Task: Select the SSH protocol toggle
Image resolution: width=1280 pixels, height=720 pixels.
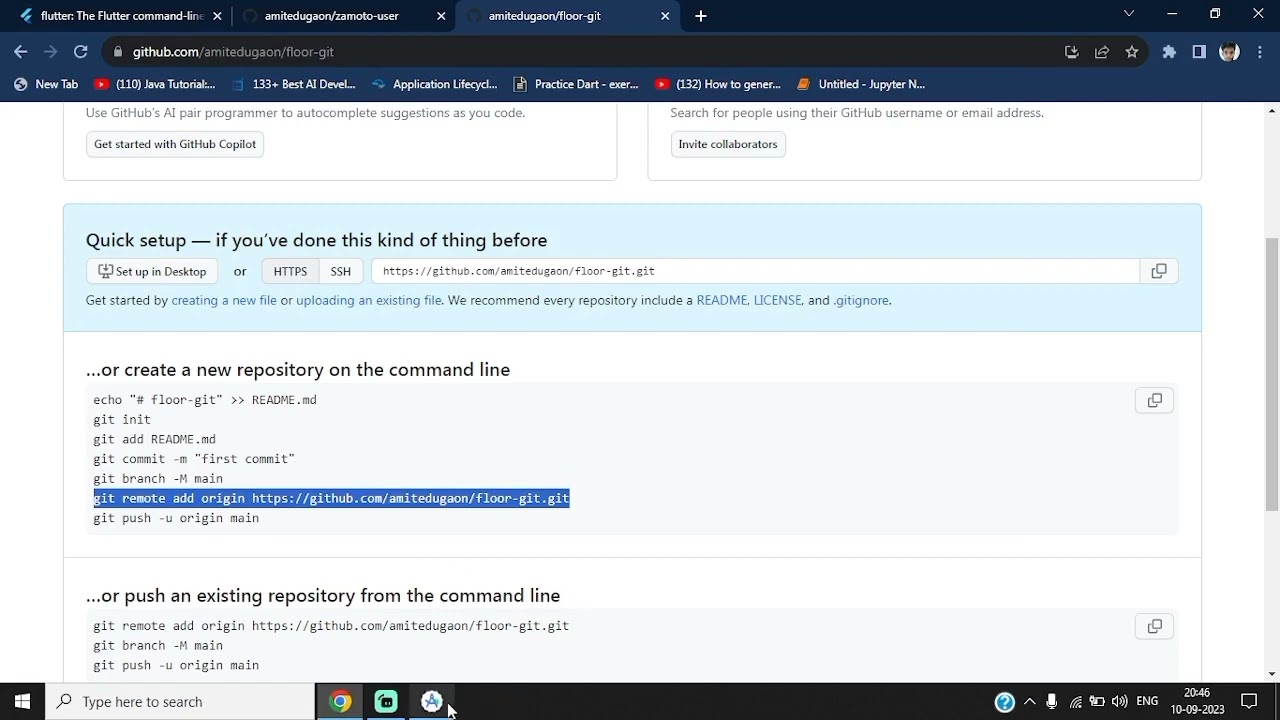Action: tap(341, 271)
